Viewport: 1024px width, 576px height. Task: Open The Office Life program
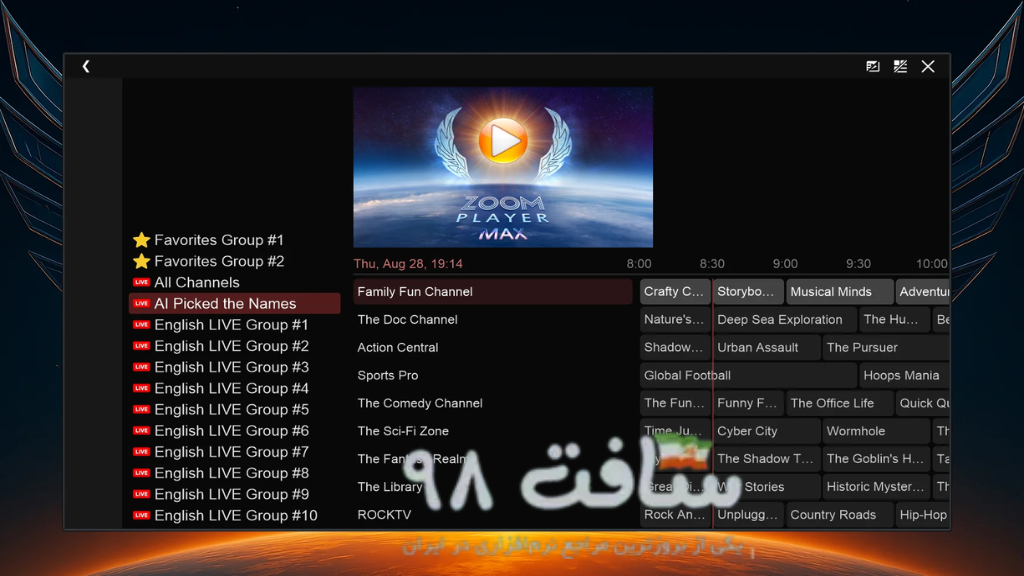tap(839, 404)
